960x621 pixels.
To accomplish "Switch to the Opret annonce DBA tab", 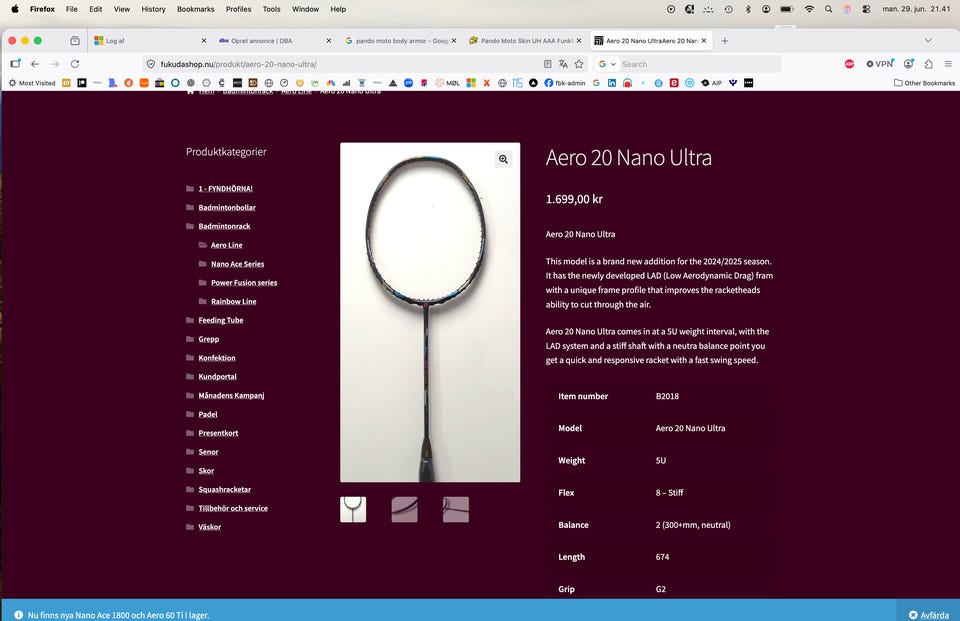I will [x=274, y=41].
